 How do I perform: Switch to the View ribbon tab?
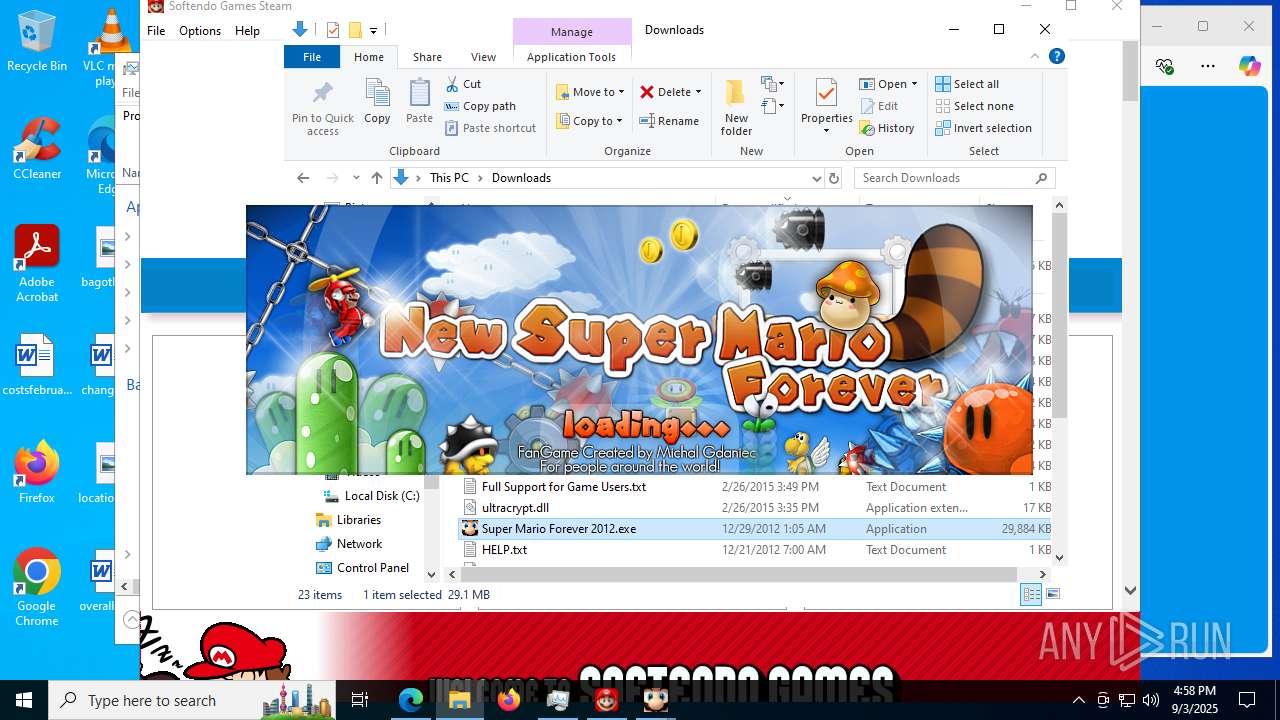point(483,57)
